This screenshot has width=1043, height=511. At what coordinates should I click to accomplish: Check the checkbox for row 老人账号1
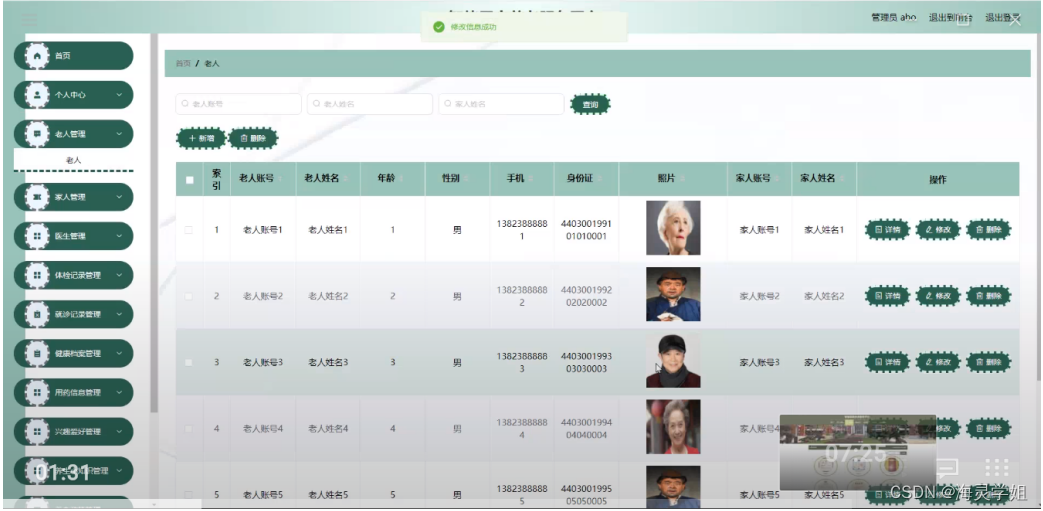189,230
